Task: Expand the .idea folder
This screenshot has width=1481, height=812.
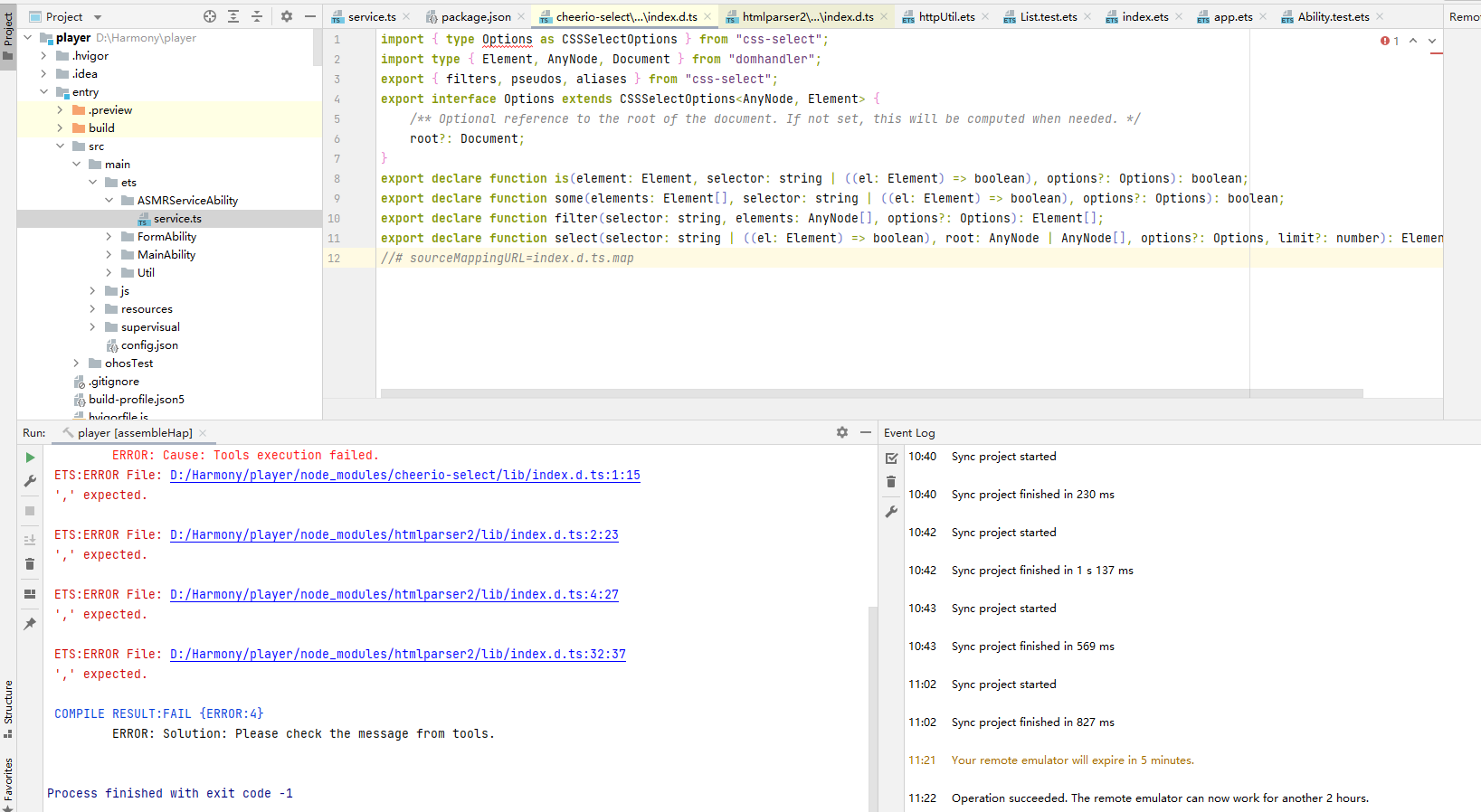Action: click(x=44, y=74)
